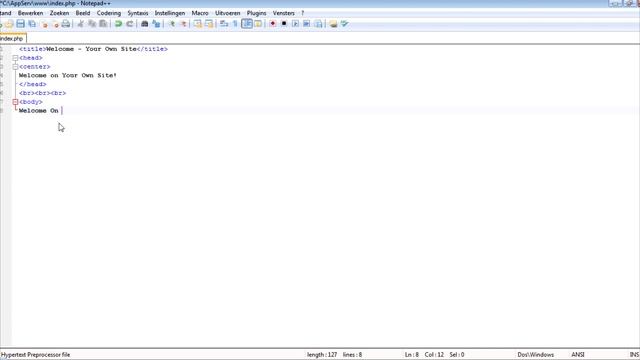Open the user defined language icon
The height and width of the screenshot is (360, 640).
[258, 24]
